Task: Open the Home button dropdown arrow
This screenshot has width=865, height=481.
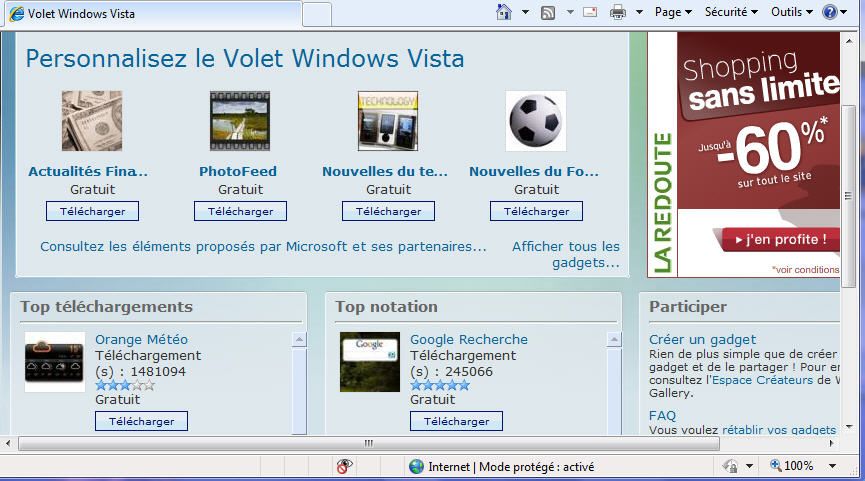Action: pyautogui.click(x=525, y=12)
